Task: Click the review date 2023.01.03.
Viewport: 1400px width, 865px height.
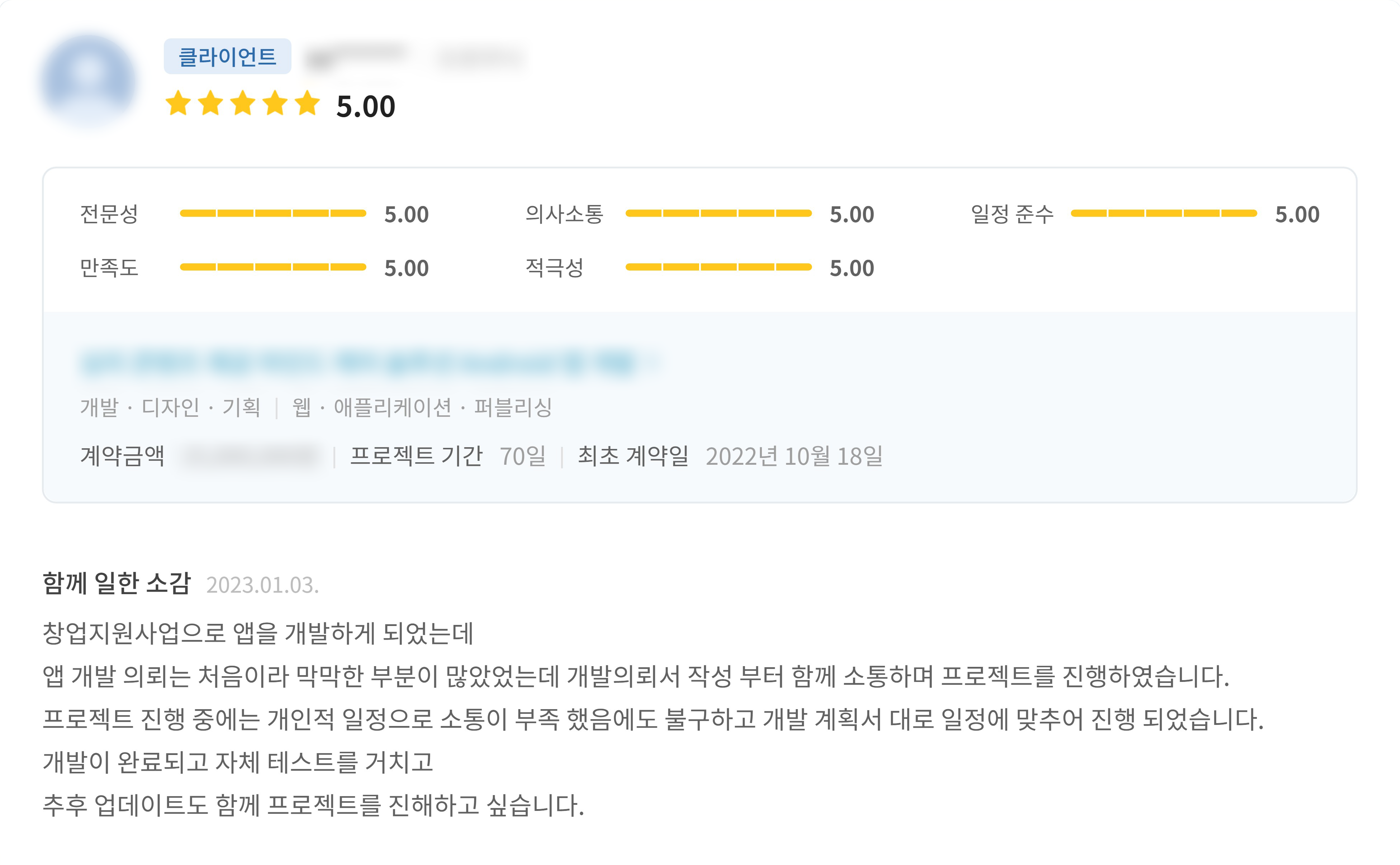Action: (x=263, y=585)
